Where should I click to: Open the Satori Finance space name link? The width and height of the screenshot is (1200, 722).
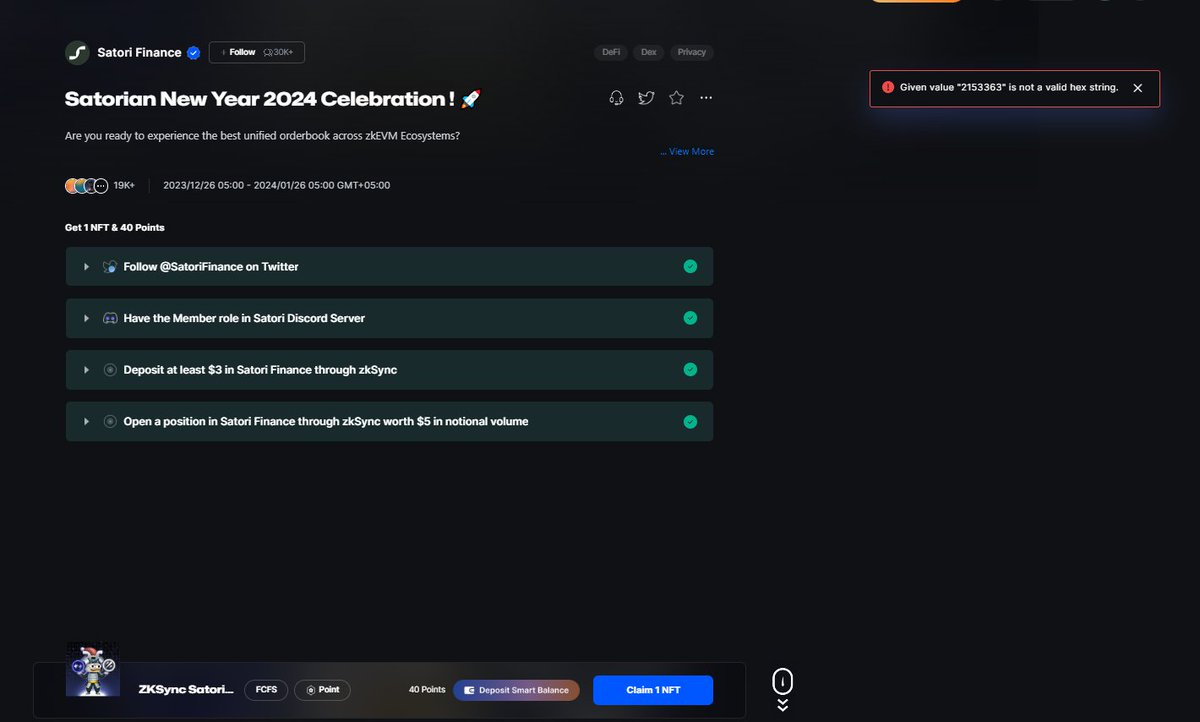pyautogui.click(x=139, y=53)
